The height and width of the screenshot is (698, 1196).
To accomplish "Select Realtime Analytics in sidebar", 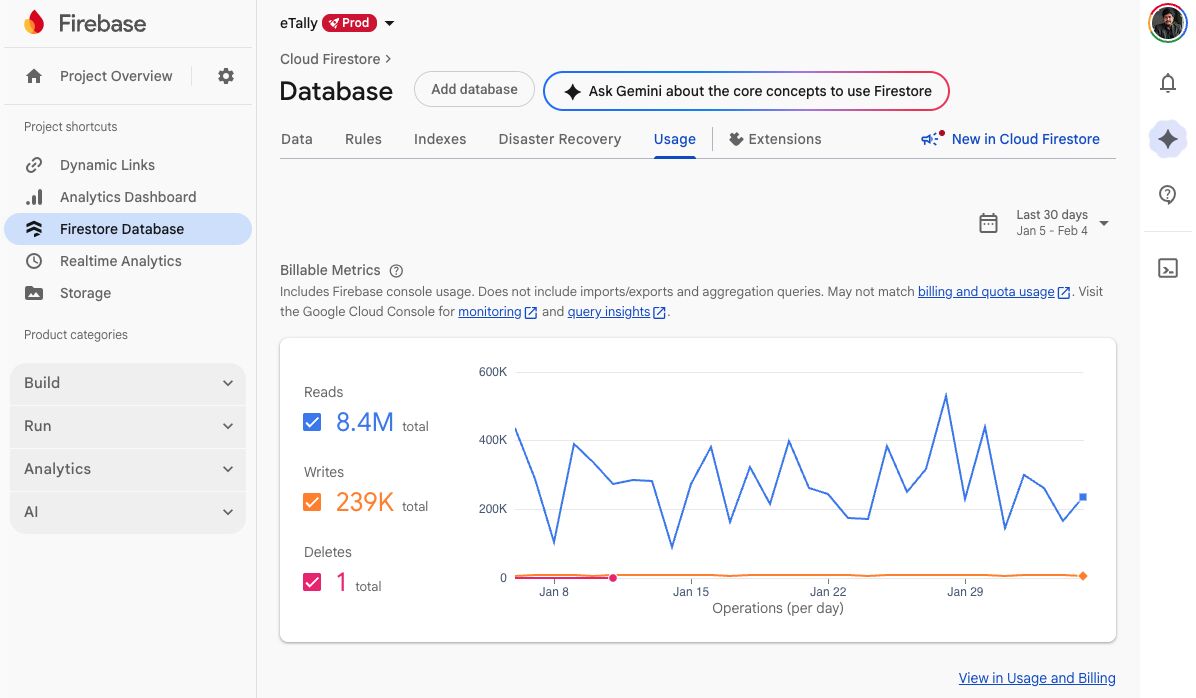I will tap(120, 261).
